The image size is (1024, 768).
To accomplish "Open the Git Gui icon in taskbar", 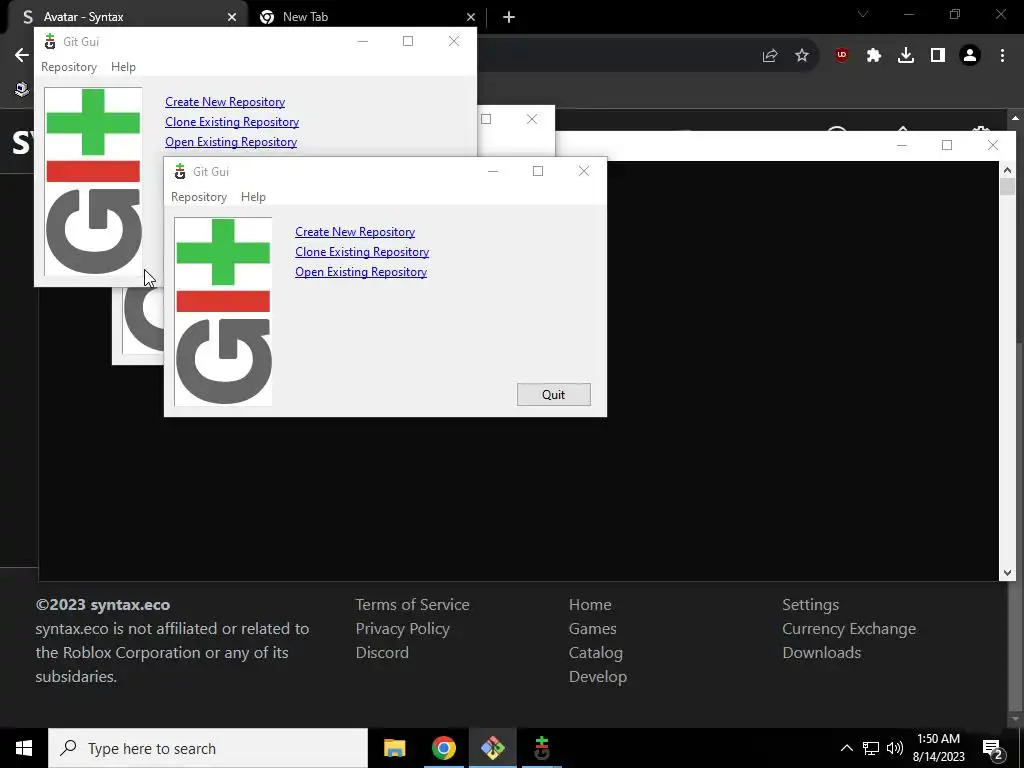I will 541,748.
